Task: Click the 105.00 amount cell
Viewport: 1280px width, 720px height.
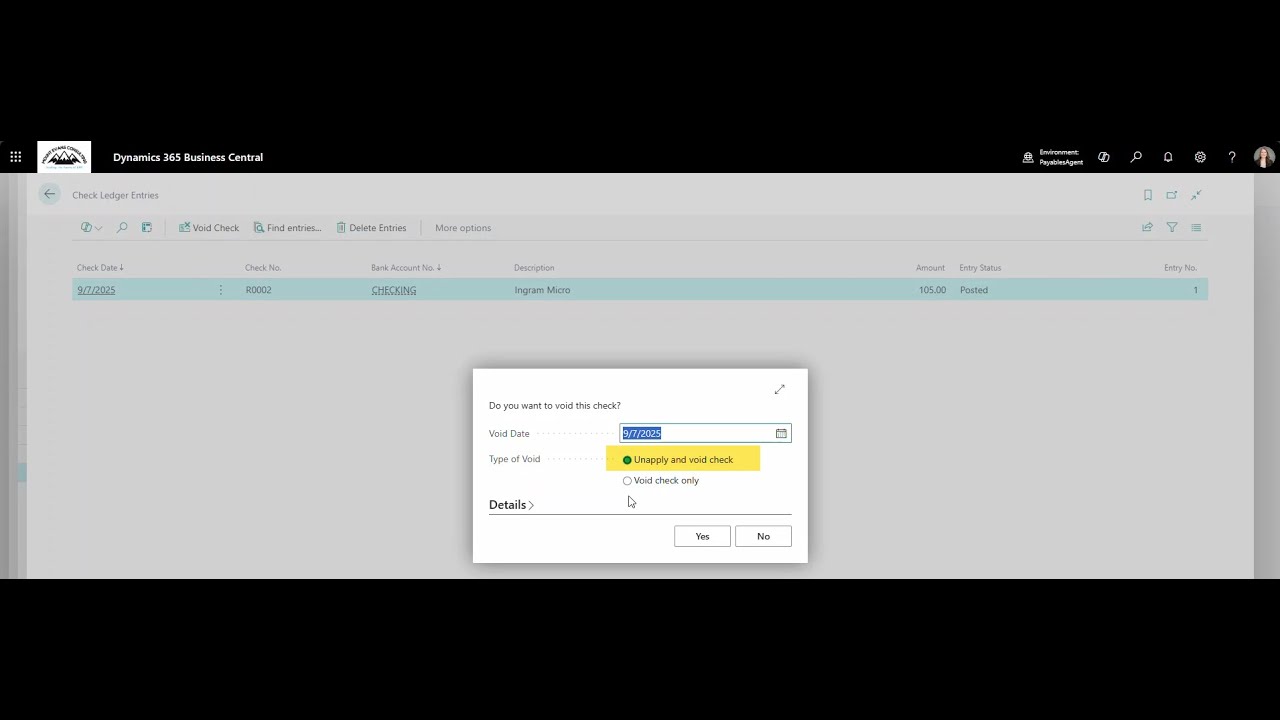Action: click(933, 290)
